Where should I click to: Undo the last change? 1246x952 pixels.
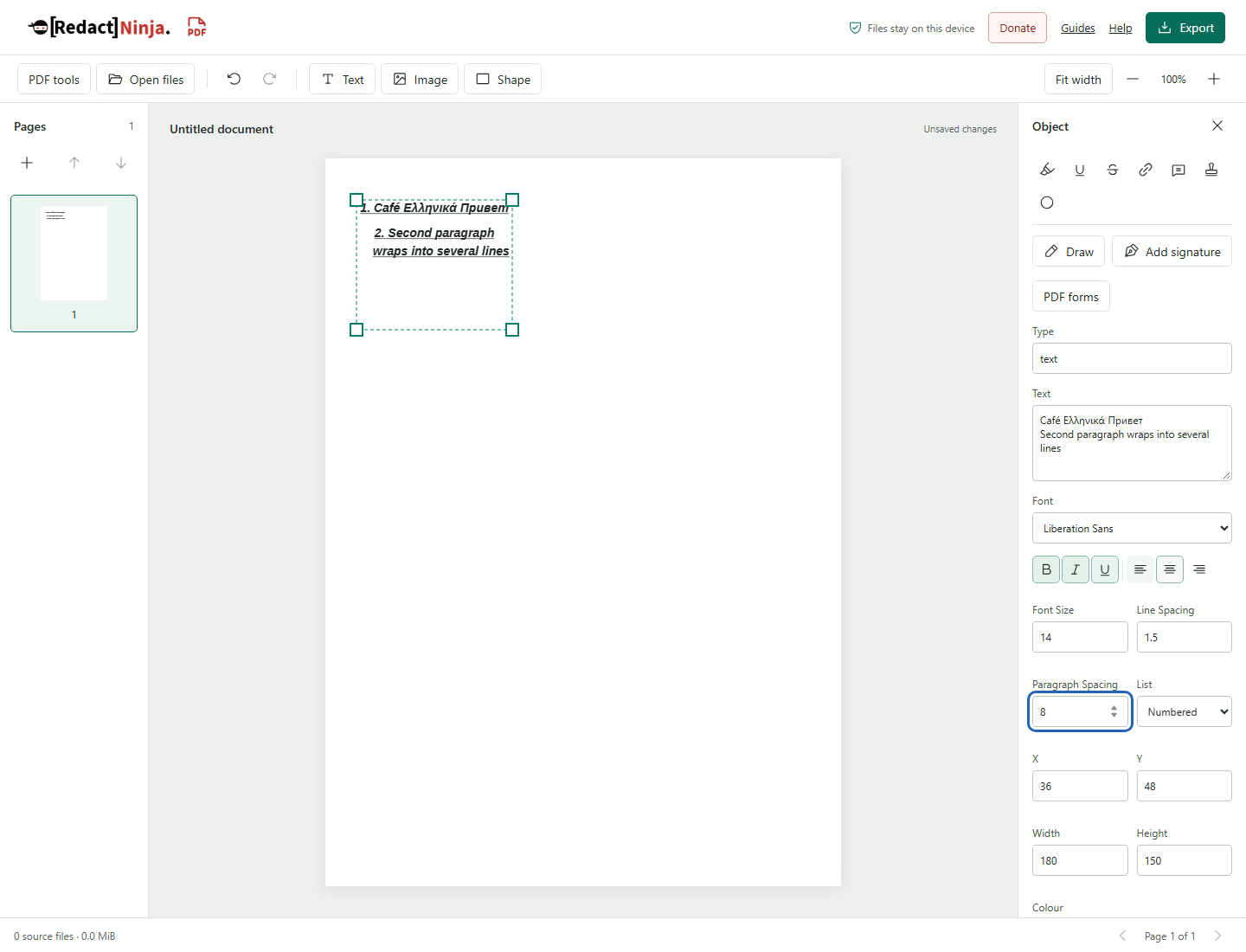pyautogui.click(x=234, y=79)
